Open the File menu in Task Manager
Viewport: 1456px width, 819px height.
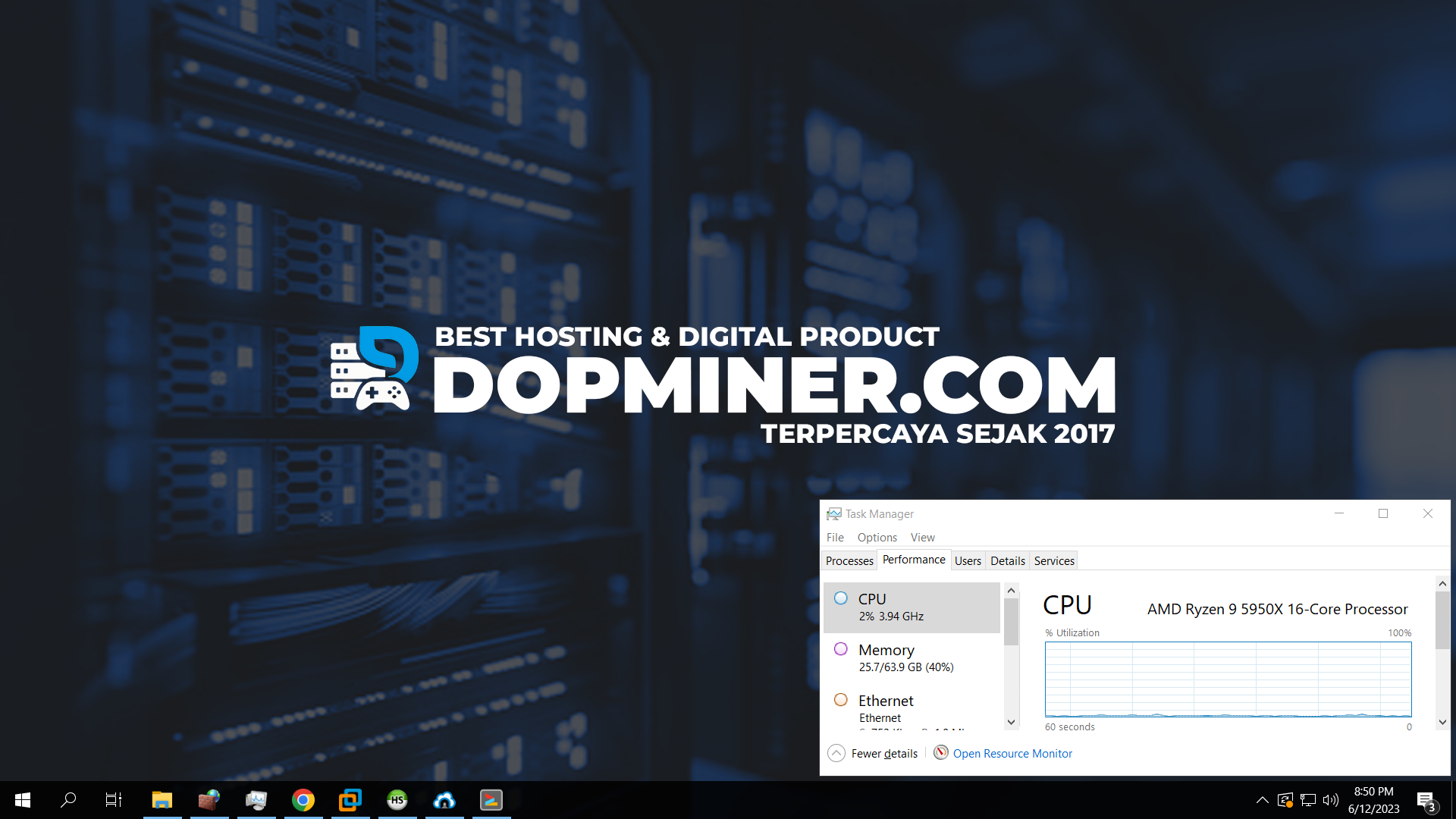point(835,537)
